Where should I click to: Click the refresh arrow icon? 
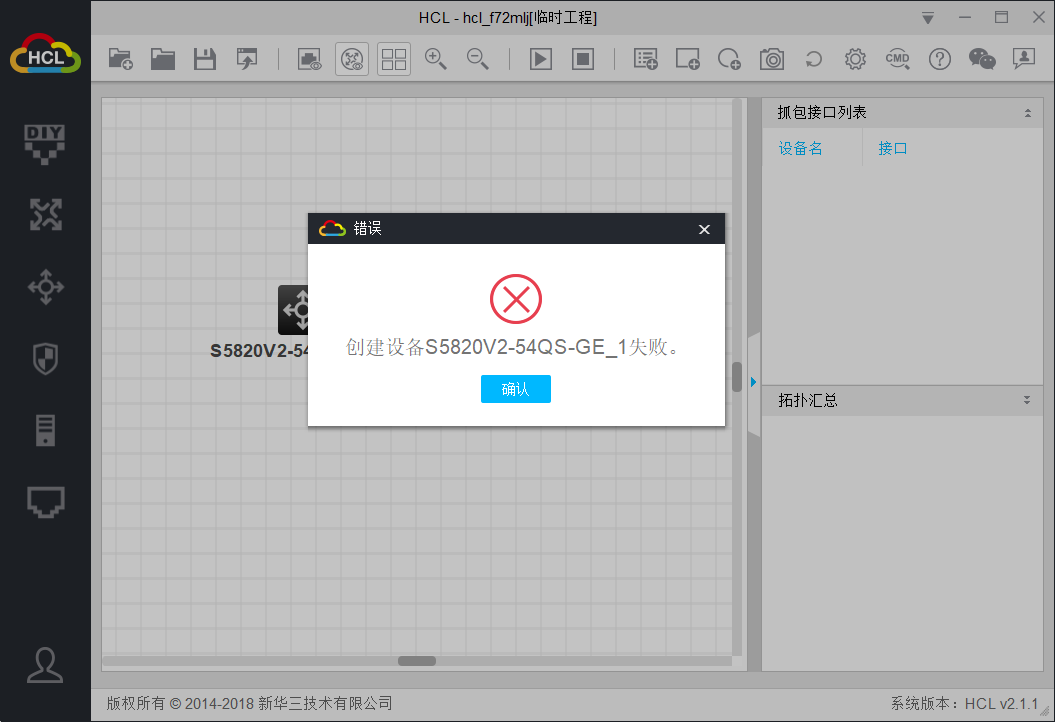(x=813, y=59)
